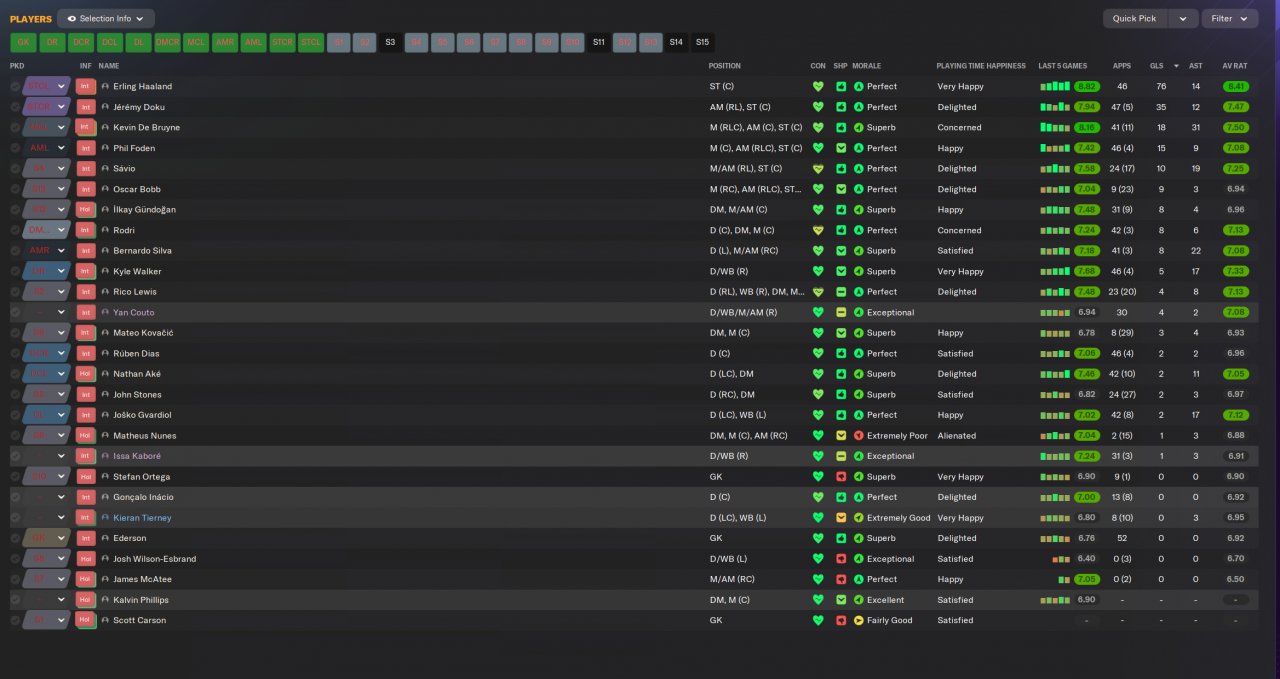Select the GK position slot
Screen dimensions: 1280x679
pos(23,42)
